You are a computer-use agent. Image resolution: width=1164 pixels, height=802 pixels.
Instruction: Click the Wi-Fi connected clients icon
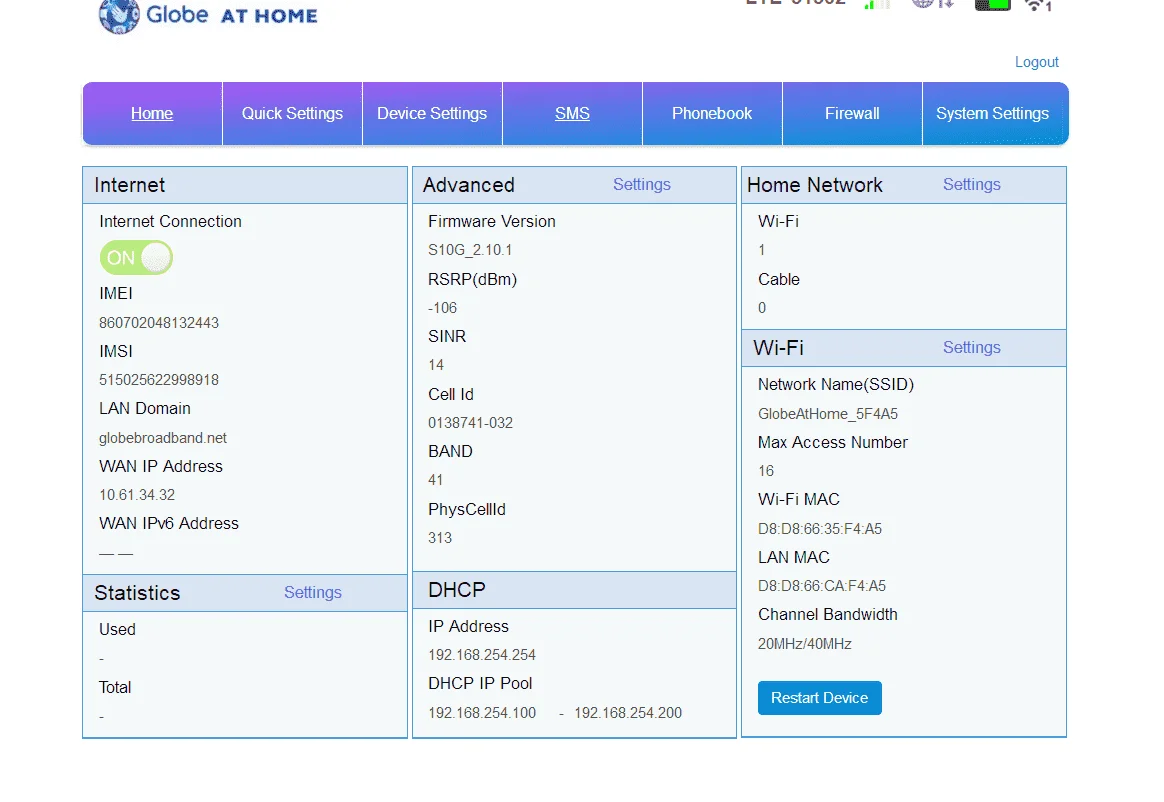coord(1037,5)
